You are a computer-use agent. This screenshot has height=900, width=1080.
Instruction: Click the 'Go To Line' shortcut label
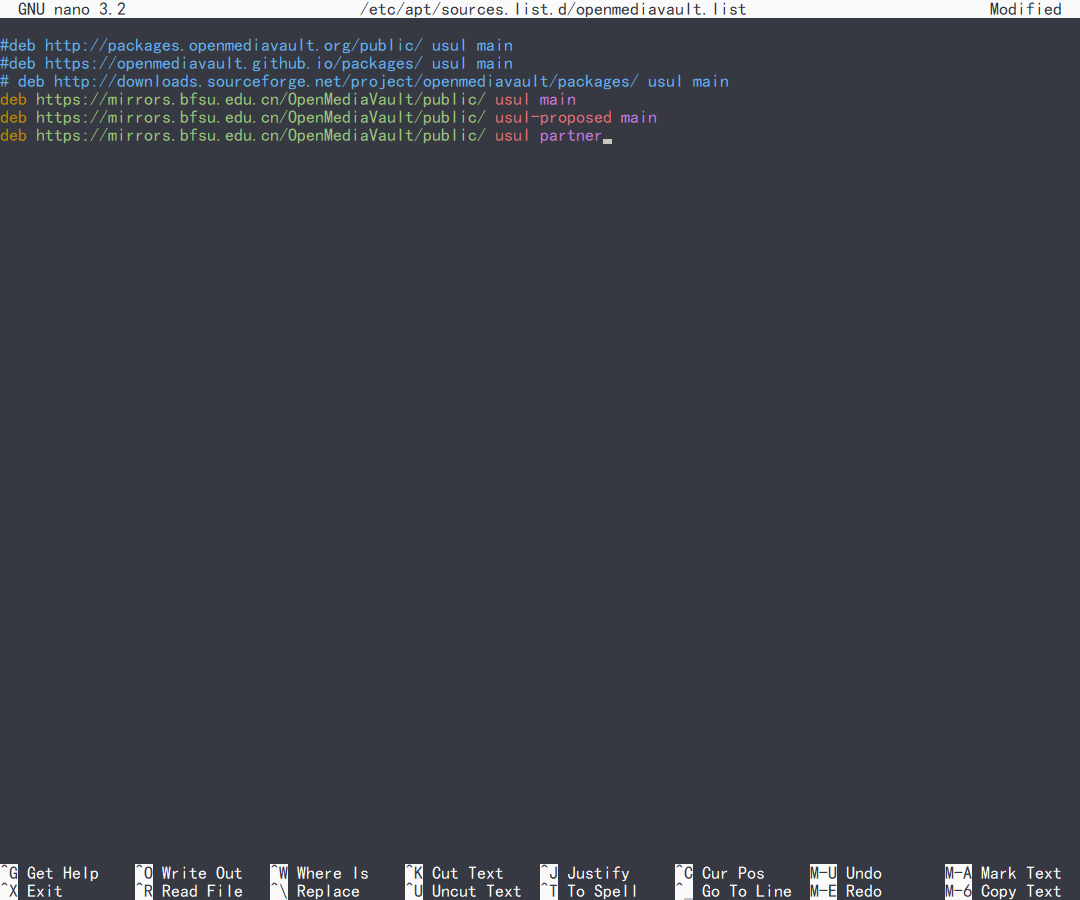[747, 891]
